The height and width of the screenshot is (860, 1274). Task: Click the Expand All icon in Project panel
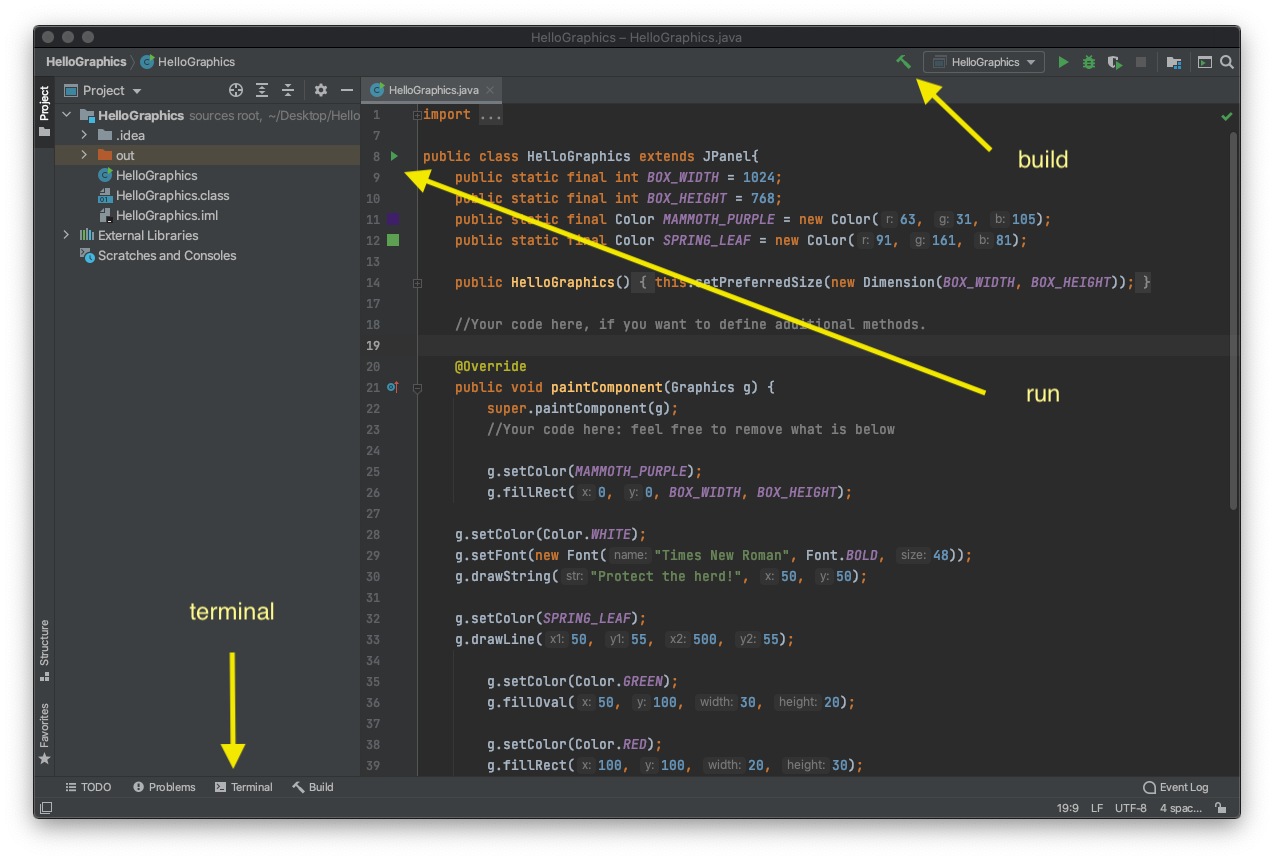point(262,90)
